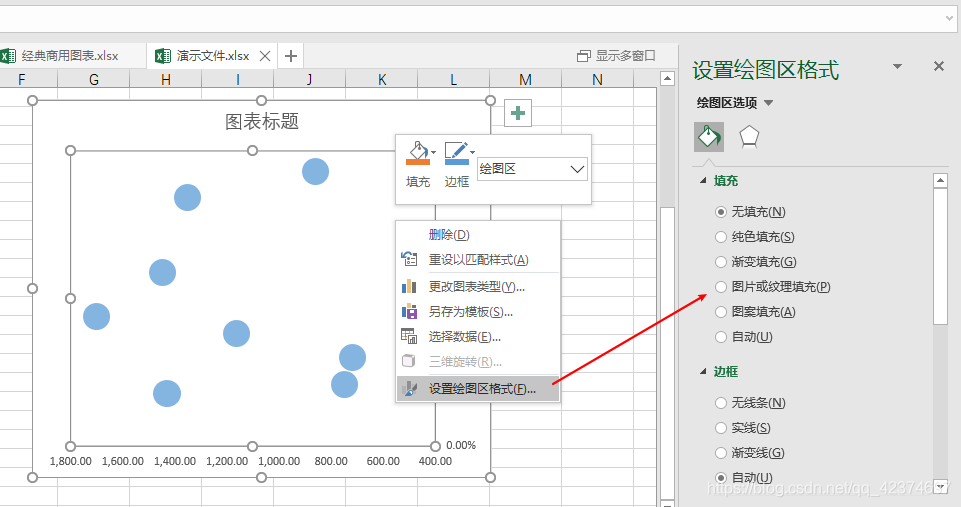Expand the formula bar chevron

[x=949, y=19]
